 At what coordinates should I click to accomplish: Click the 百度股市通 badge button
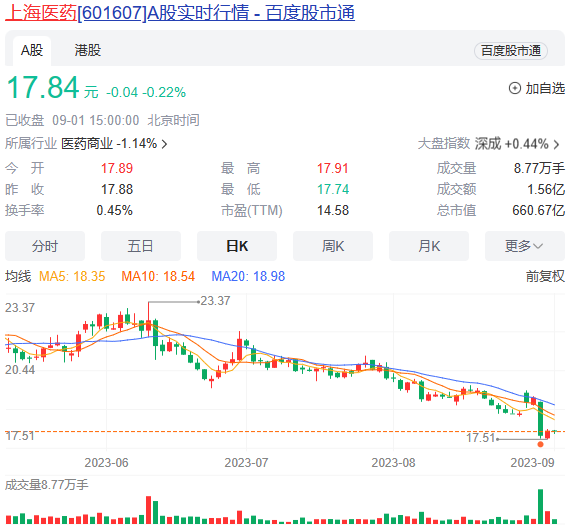511,51
